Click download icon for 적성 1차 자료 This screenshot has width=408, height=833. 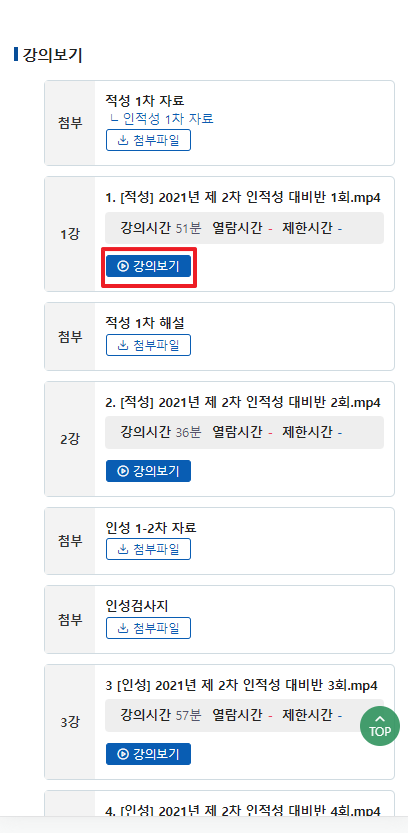123,140
